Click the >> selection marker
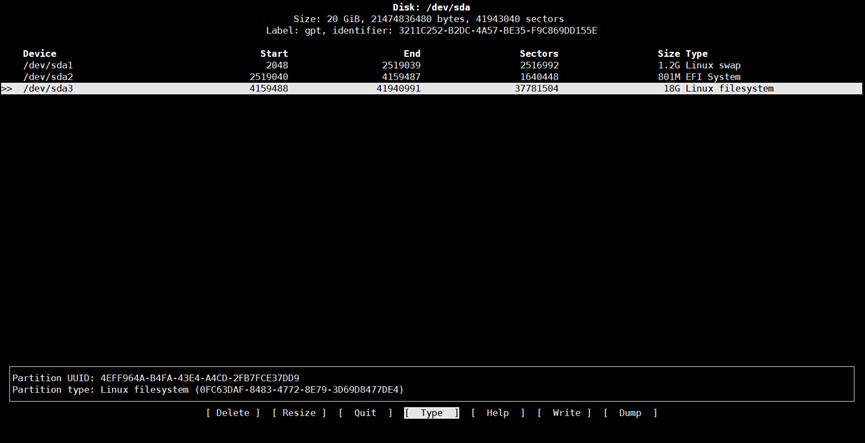The height and width of the screenshot is (443, 865). [7, 89]
